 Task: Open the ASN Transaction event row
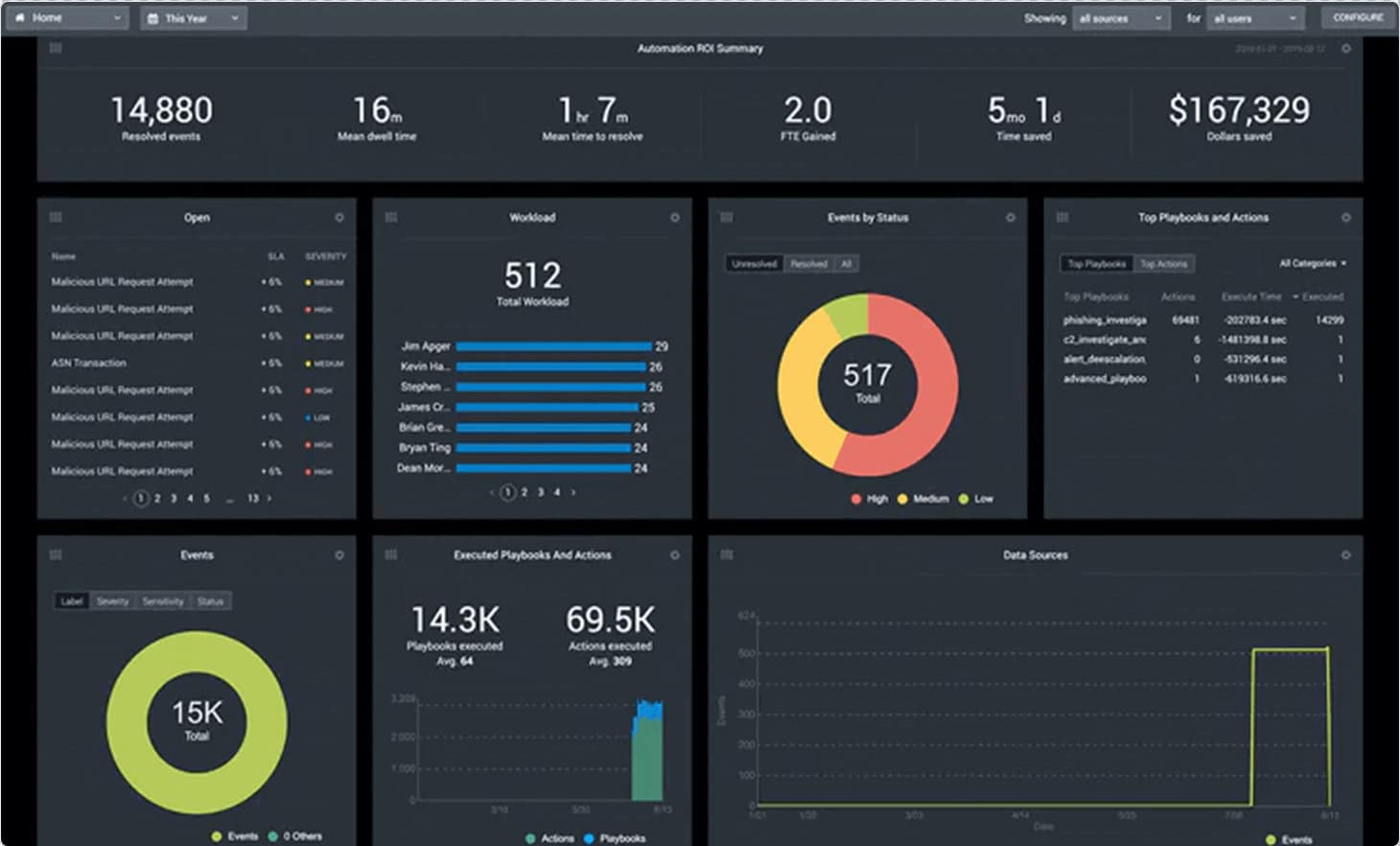tap(197, 364)
